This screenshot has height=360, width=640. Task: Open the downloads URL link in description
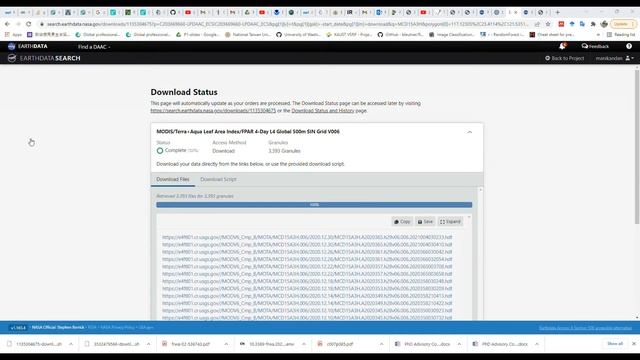213,111
